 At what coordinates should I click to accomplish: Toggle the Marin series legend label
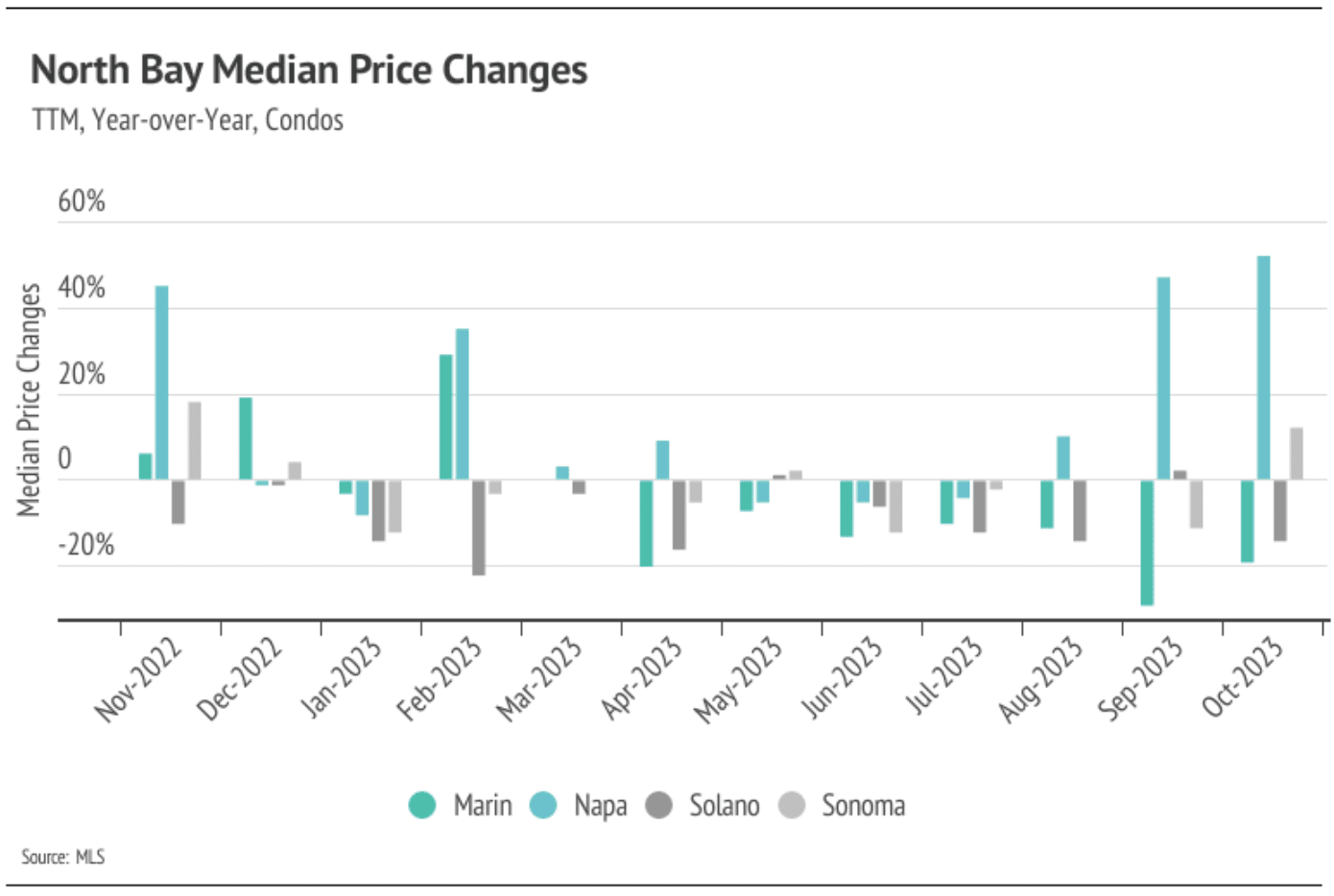482,805
